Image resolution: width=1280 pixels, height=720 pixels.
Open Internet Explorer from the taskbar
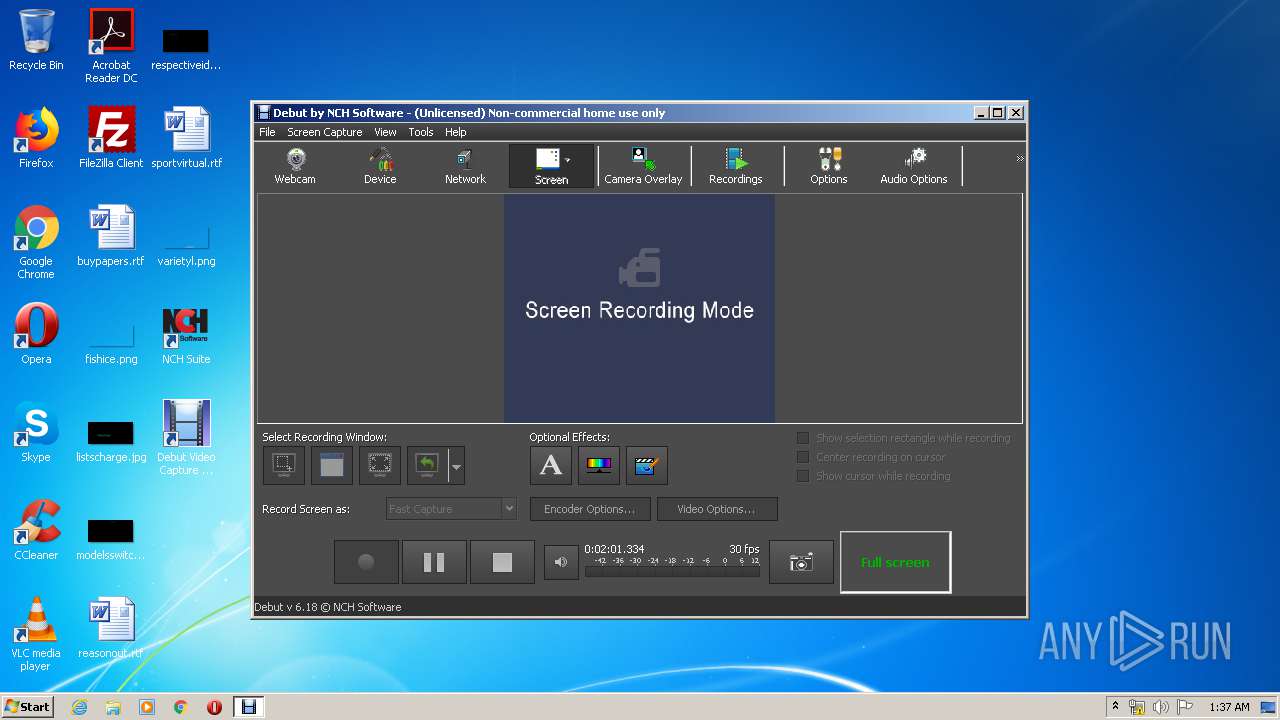point(79,707)
